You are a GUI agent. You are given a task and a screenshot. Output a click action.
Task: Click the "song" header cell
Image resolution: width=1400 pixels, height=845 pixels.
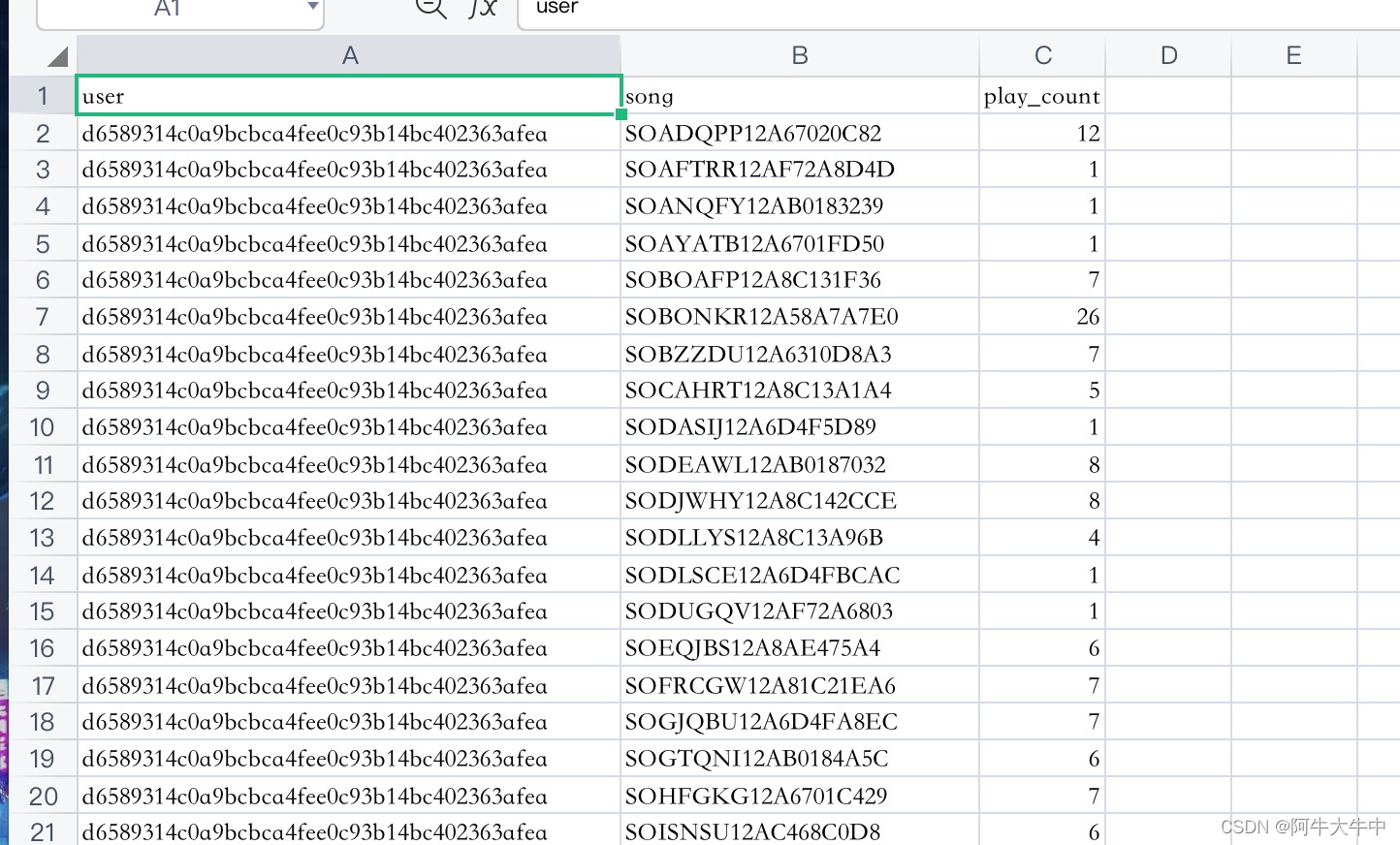coord(800,96)
